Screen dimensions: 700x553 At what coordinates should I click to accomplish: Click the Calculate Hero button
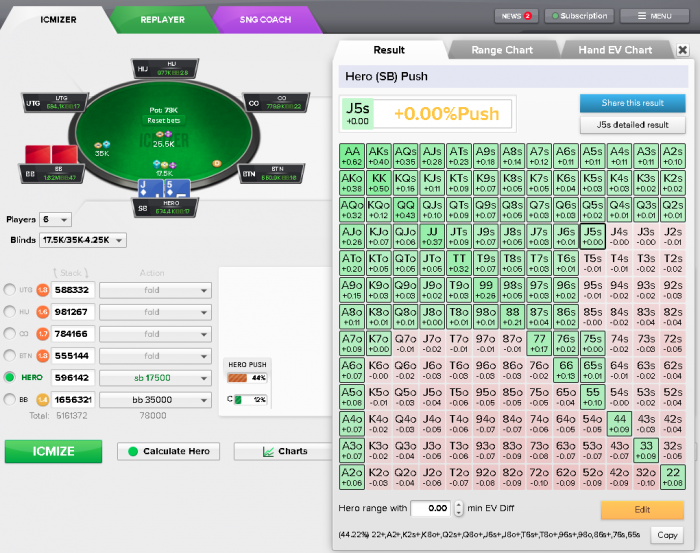(168, 451)
